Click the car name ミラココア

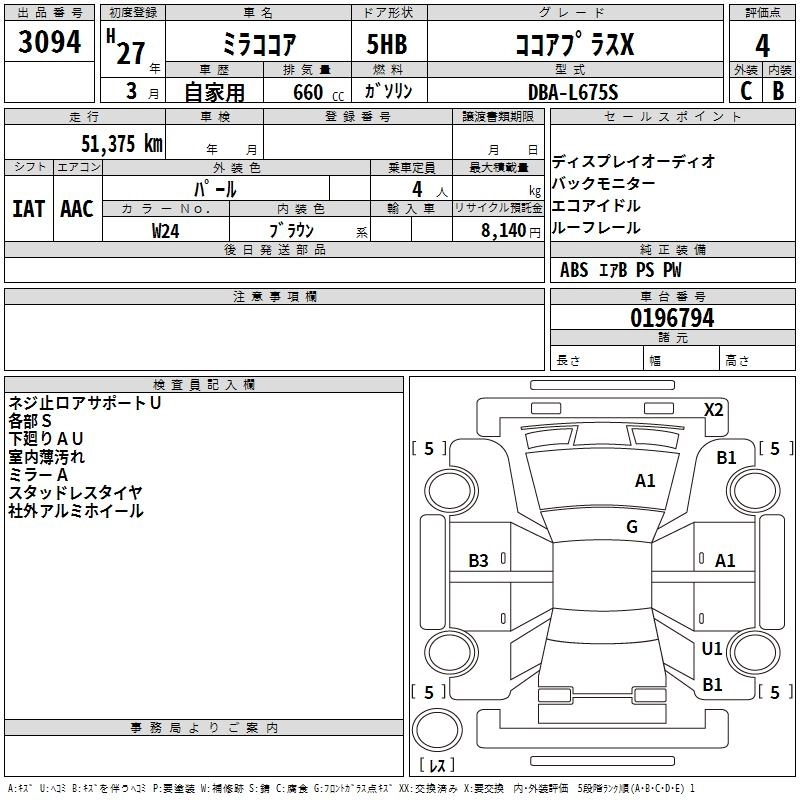point(256,45)
